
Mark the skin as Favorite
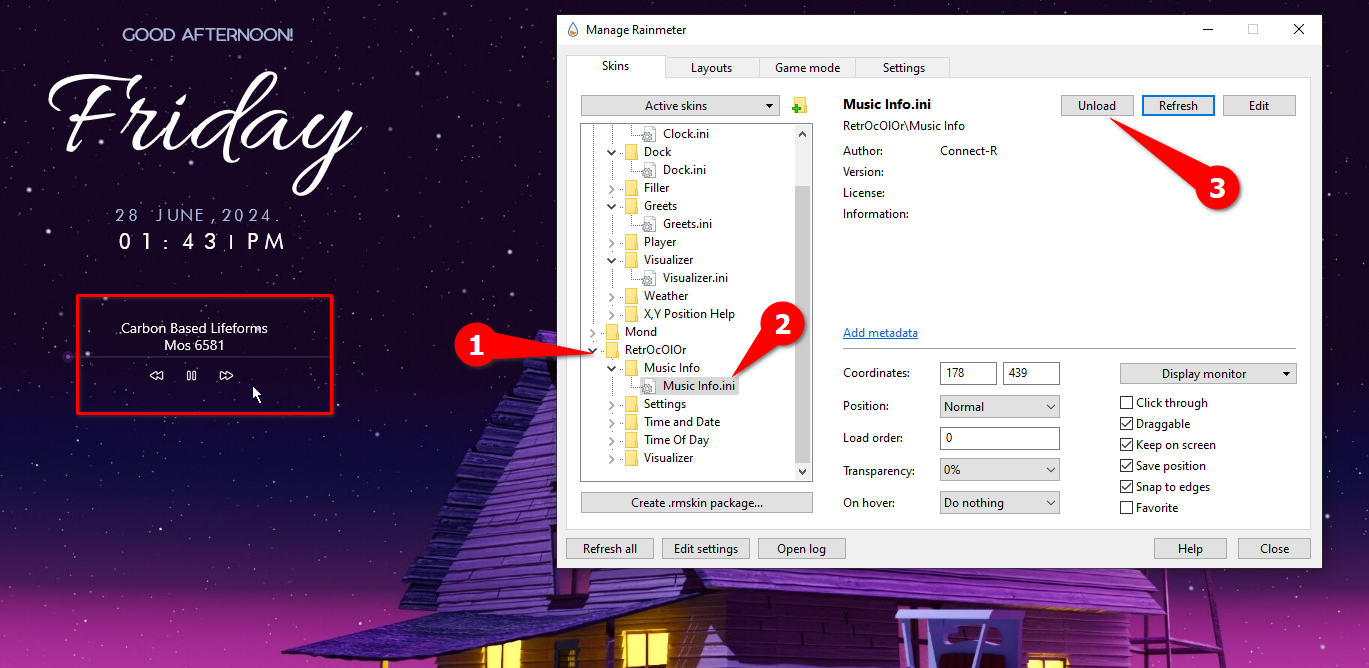coord(1127,507)
